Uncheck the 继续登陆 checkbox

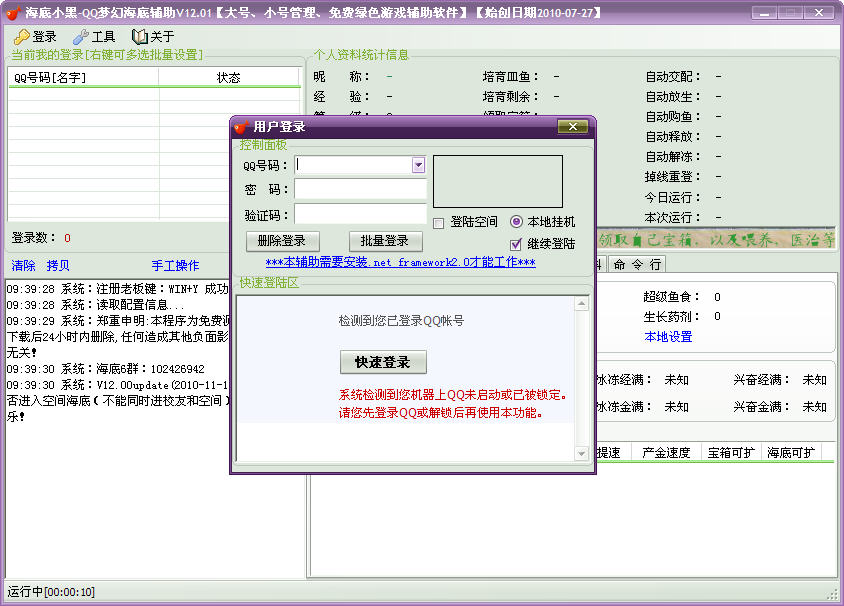click(516, 244)
